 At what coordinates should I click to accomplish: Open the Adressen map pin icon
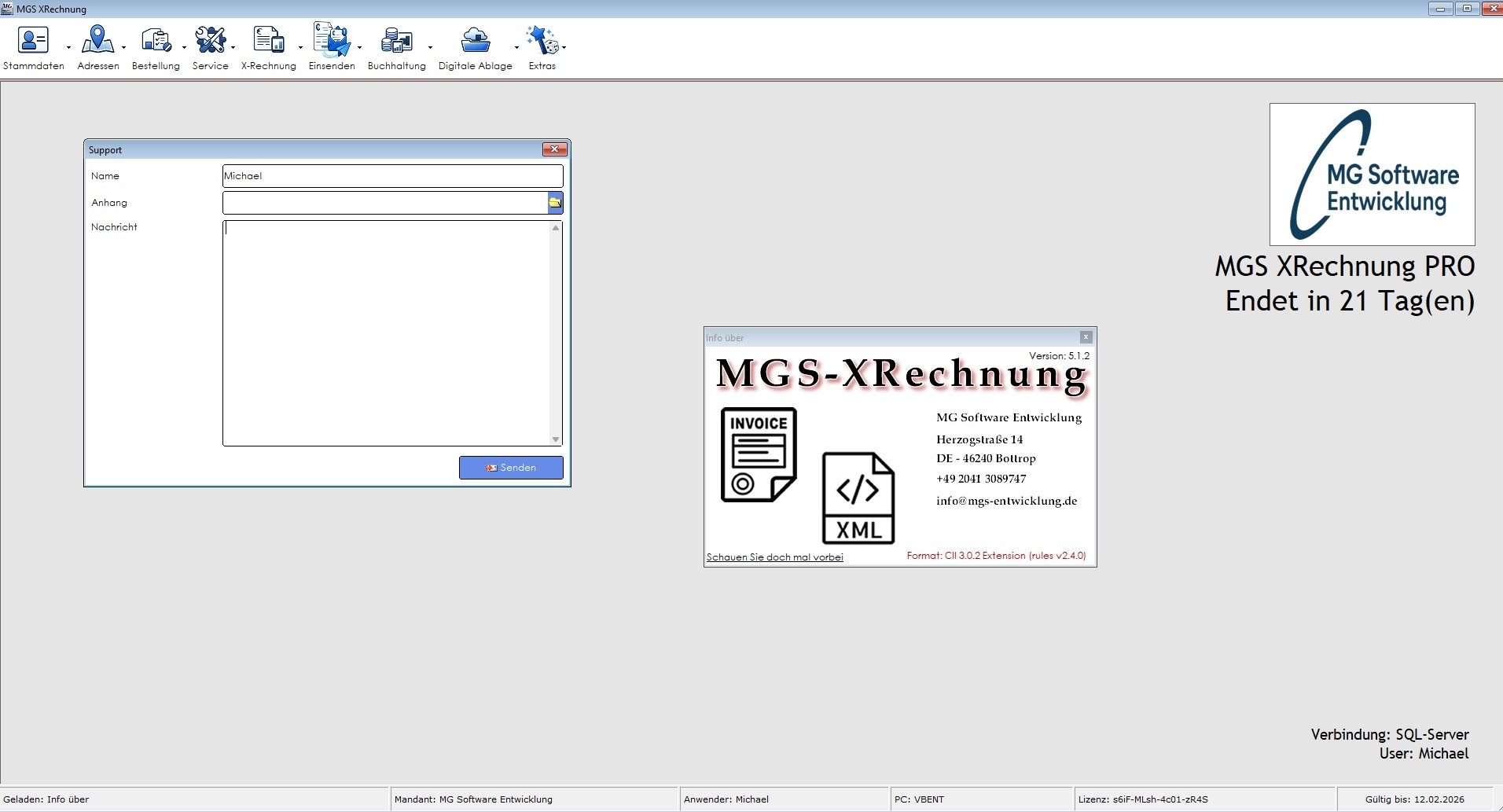click(x=97, y=39)
